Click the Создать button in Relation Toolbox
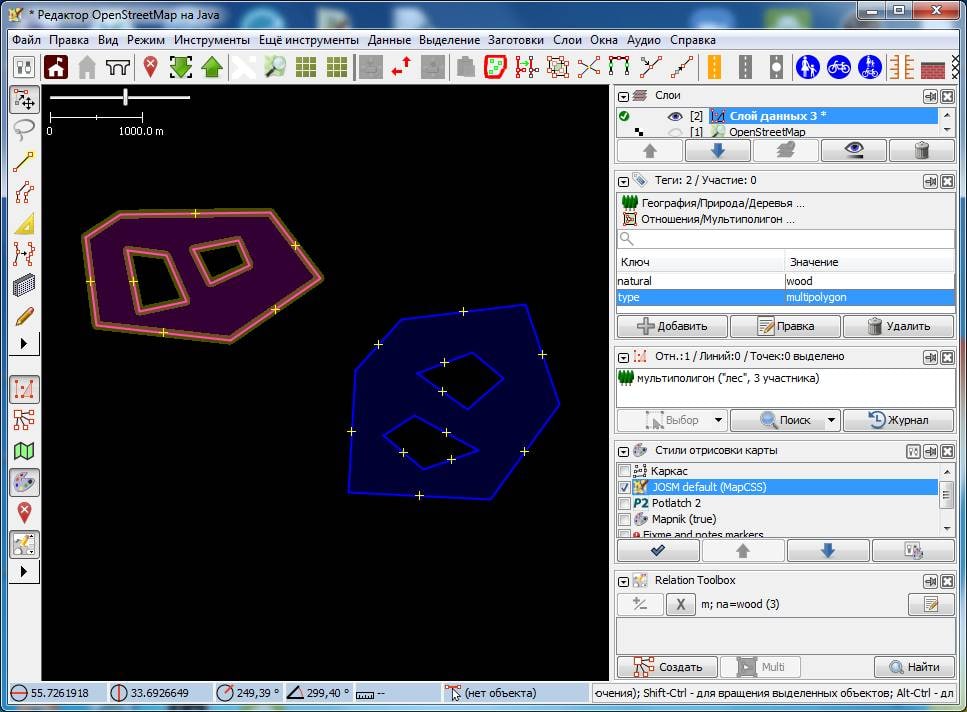The height and width of the screenshot is (712, 967). (667, 666)
